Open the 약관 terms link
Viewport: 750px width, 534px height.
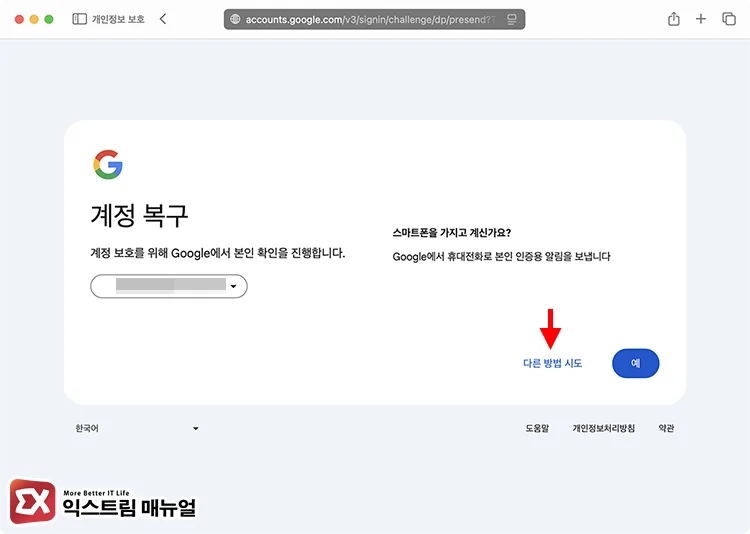(x=666, y=428)
